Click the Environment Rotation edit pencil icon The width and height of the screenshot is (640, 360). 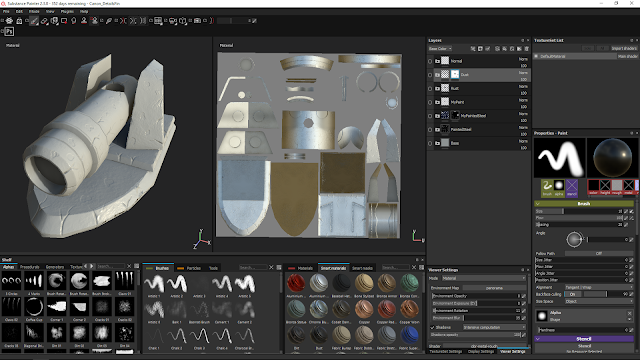coord(523,311)
